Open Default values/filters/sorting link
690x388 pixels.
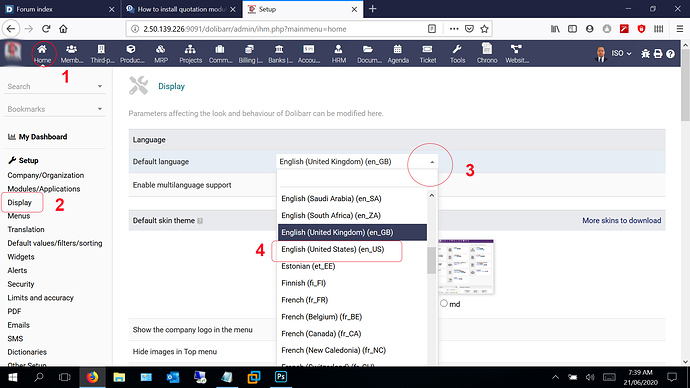click(x=55, y=243)
